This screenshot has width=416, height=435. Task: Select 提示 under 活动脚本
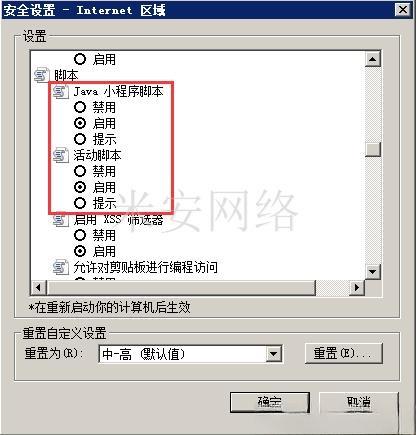(80, 203)
